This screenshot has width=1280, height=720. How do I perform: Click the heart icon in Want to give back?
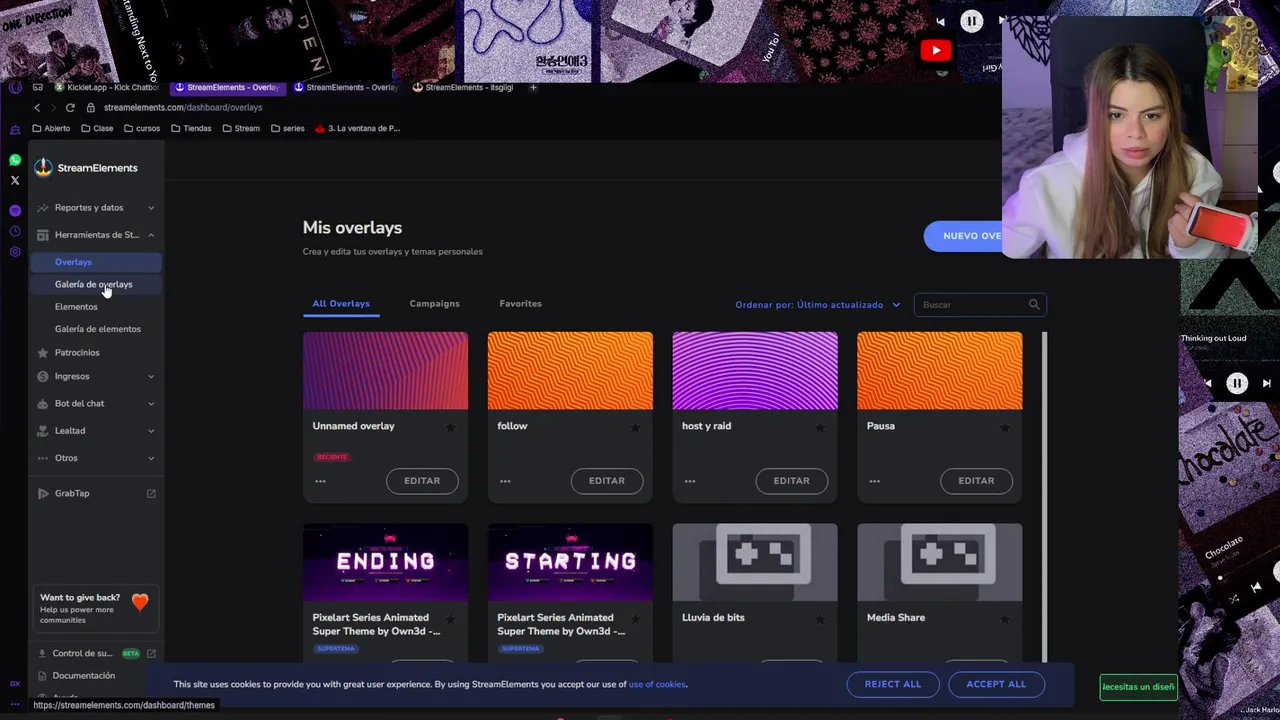click(x=140, y=601)
